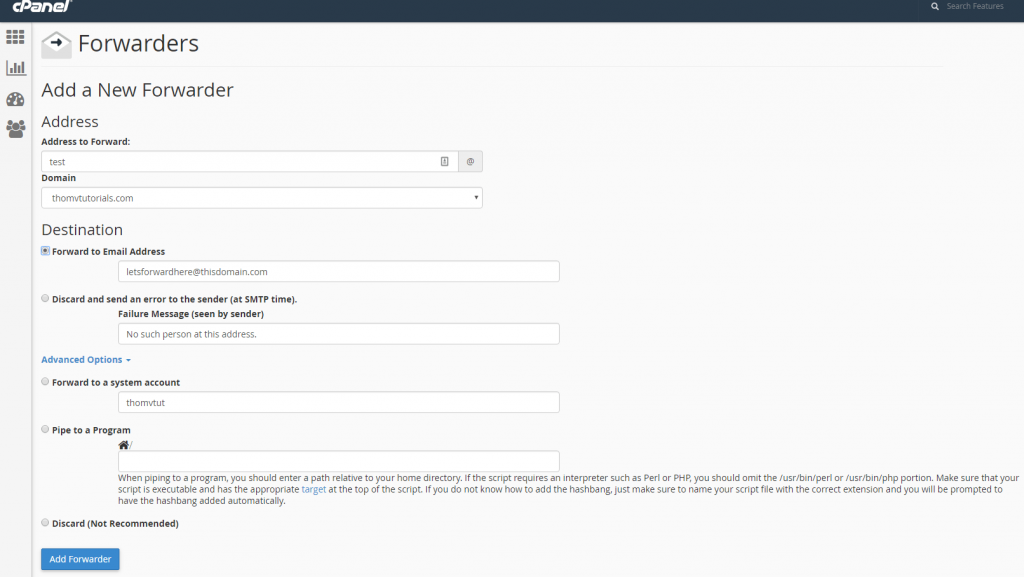This screenshot has width=1024, height=577.
Task: Select Forward to Email Address option
Action: [45, 251]
